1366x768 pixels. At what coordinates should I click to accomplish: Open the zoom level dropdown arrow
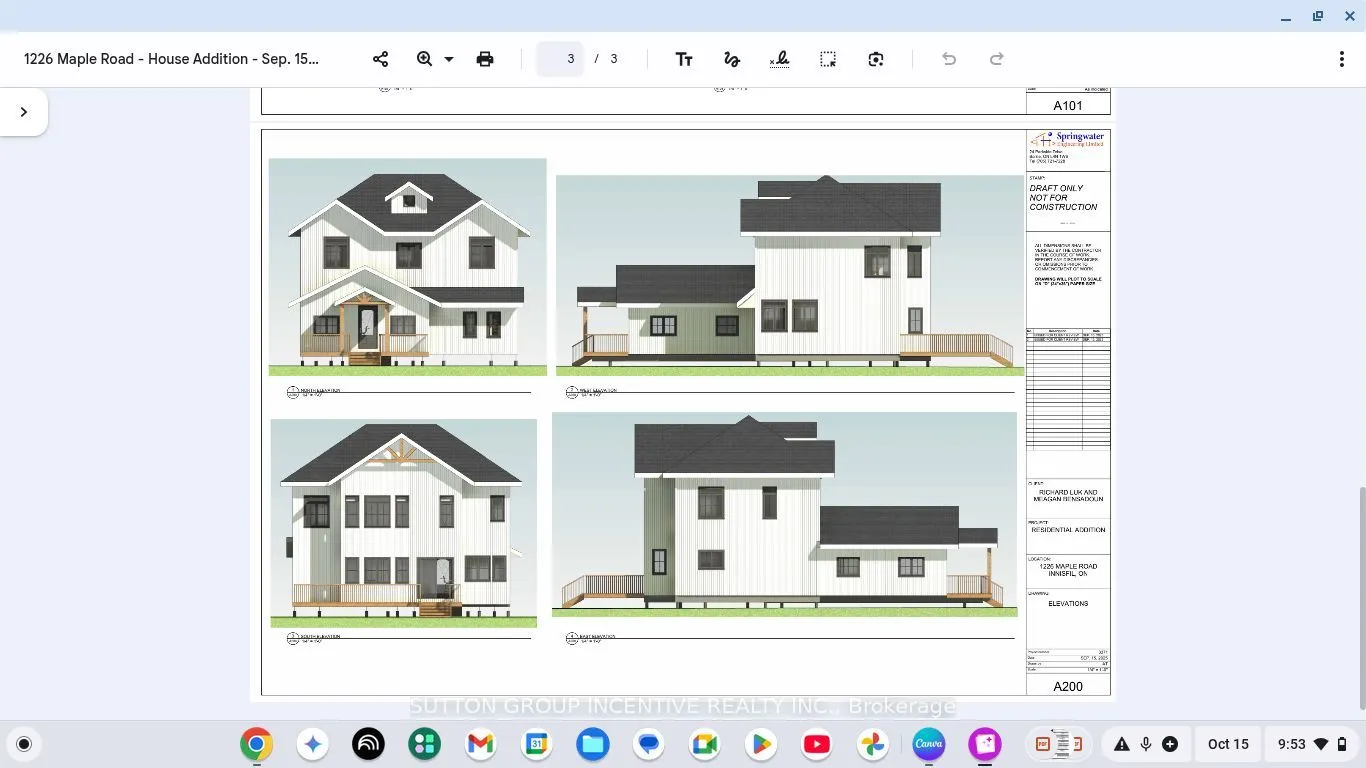pos(449,59)
